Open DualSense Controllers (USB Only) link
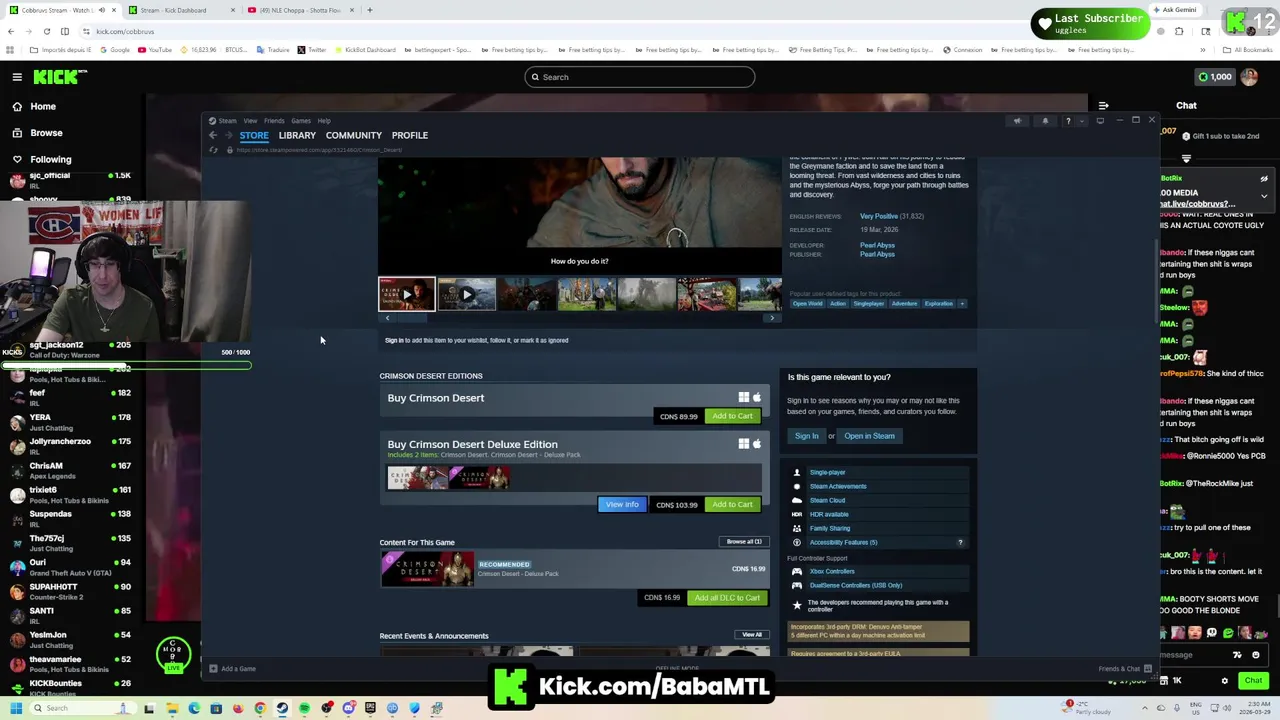1280x720 pixels. pos(856,585)
